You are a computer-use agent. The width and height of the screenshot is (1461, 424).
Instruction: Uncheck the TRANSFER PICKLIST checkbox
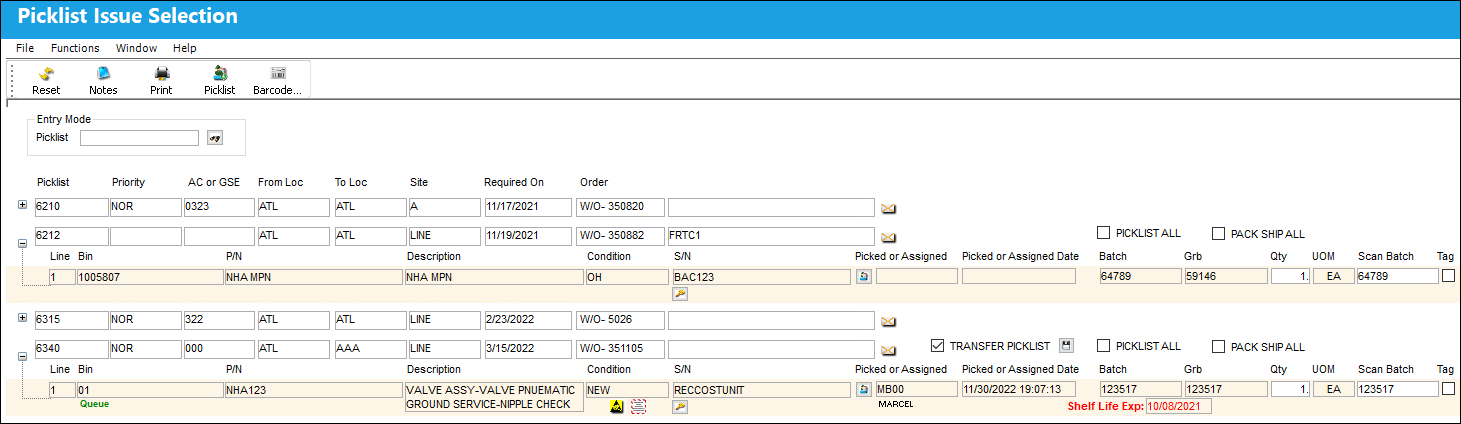click(x=937, y=346)
